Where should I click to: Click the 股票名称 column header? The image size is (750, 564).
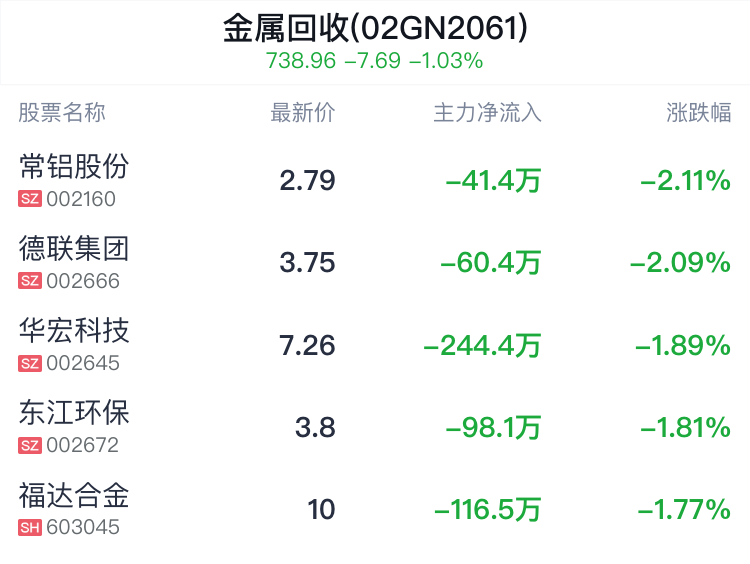62,113
